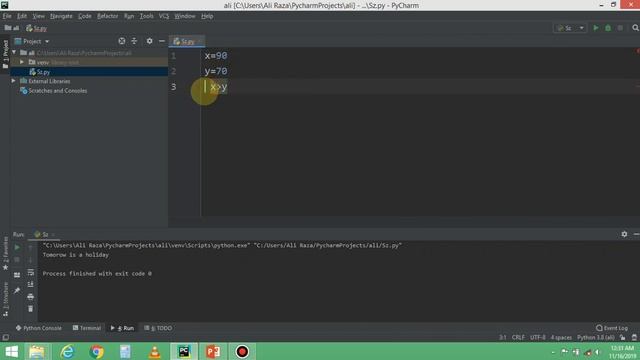
Task: Click the down arrow in Run panel
Action: coord(31,260)
